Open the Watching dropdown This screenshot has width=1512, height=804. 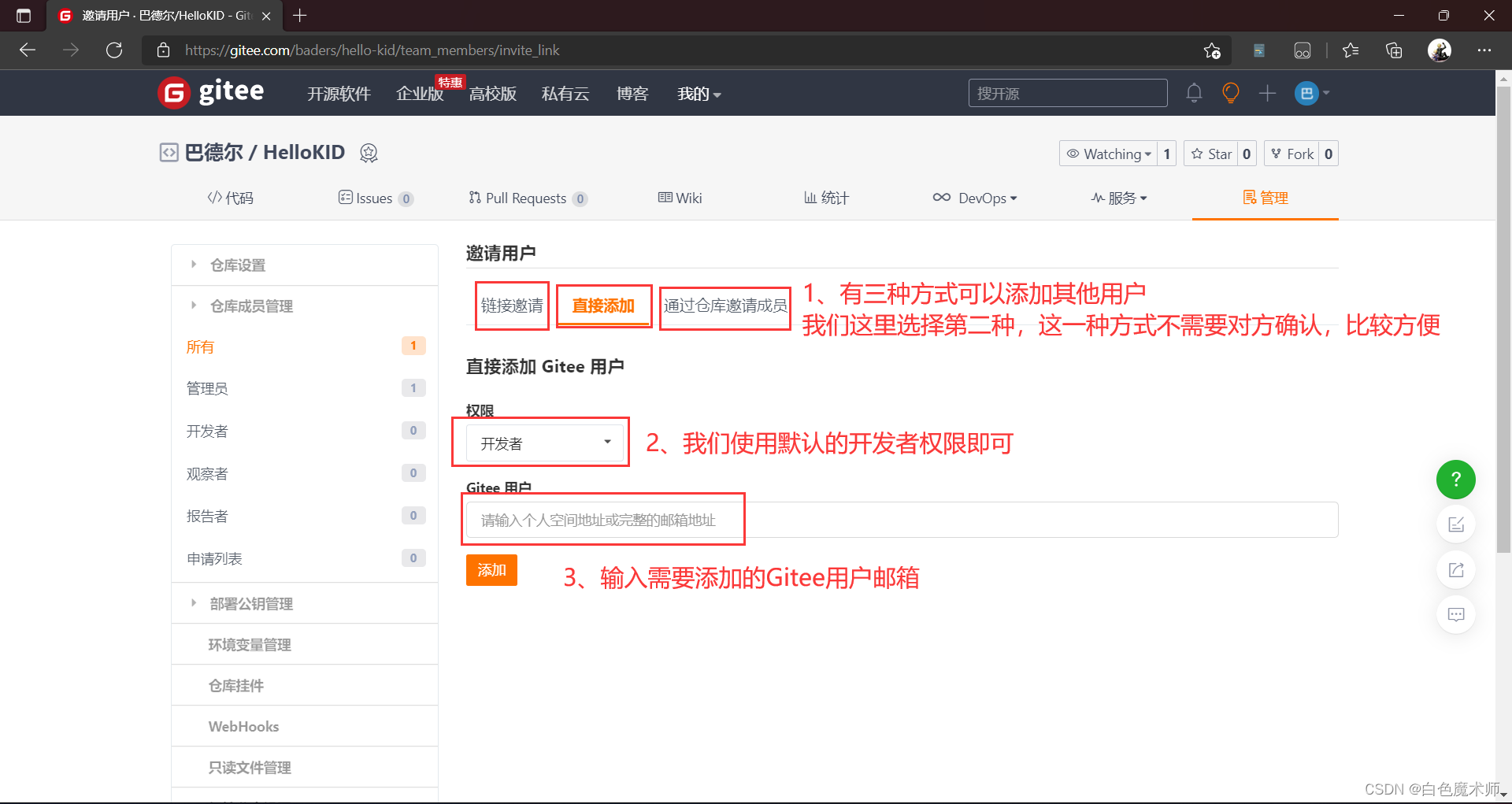(1108, 154)
